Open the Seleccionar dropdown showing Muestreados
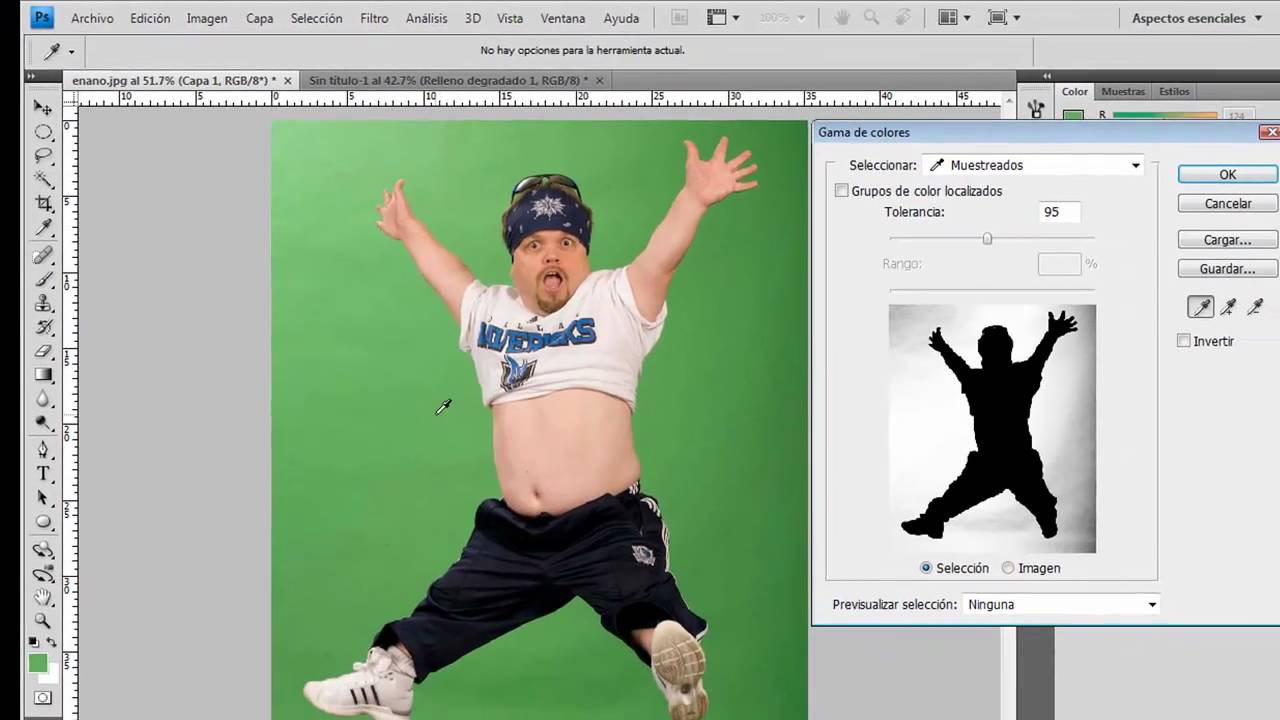Image resolution: width=1280 pixels, height=720 pixels. click(1035, 165)
